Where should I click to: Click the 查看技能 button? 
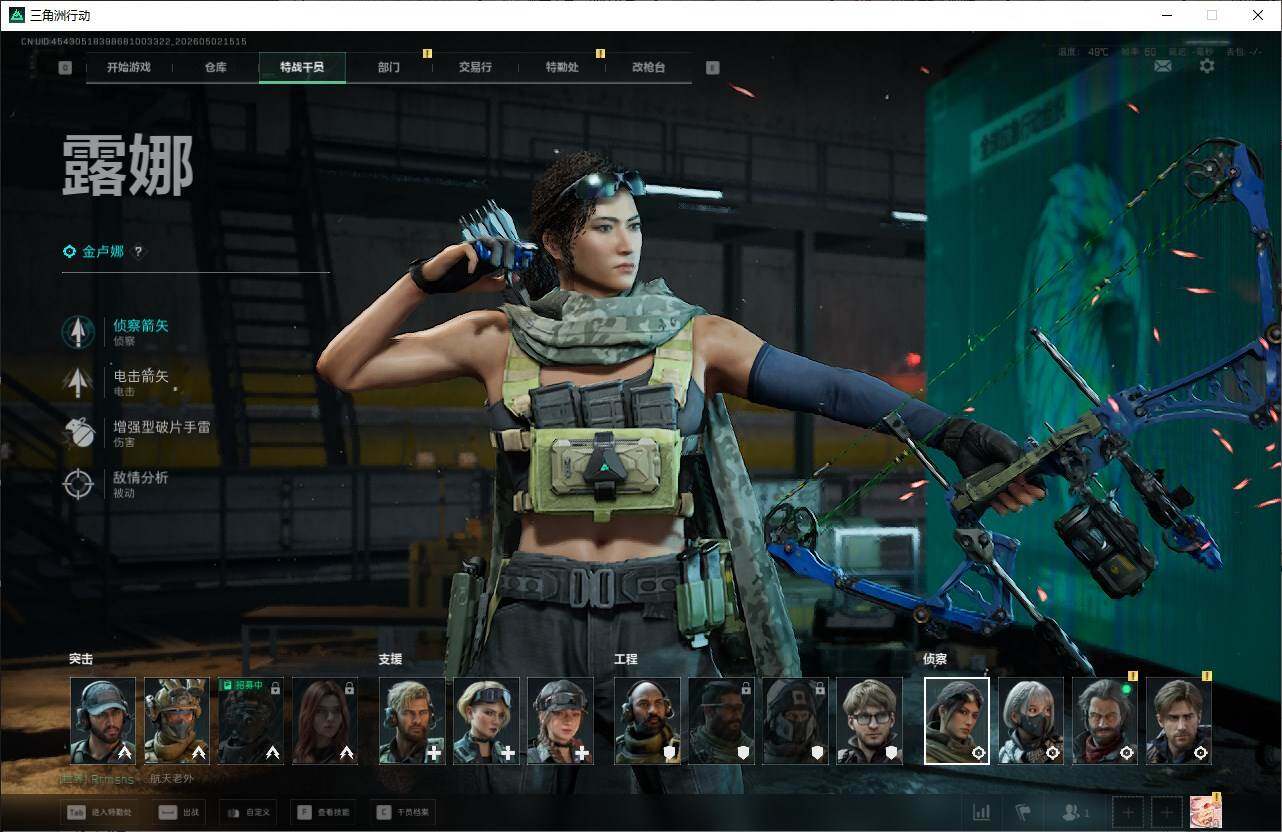[324, 812]
